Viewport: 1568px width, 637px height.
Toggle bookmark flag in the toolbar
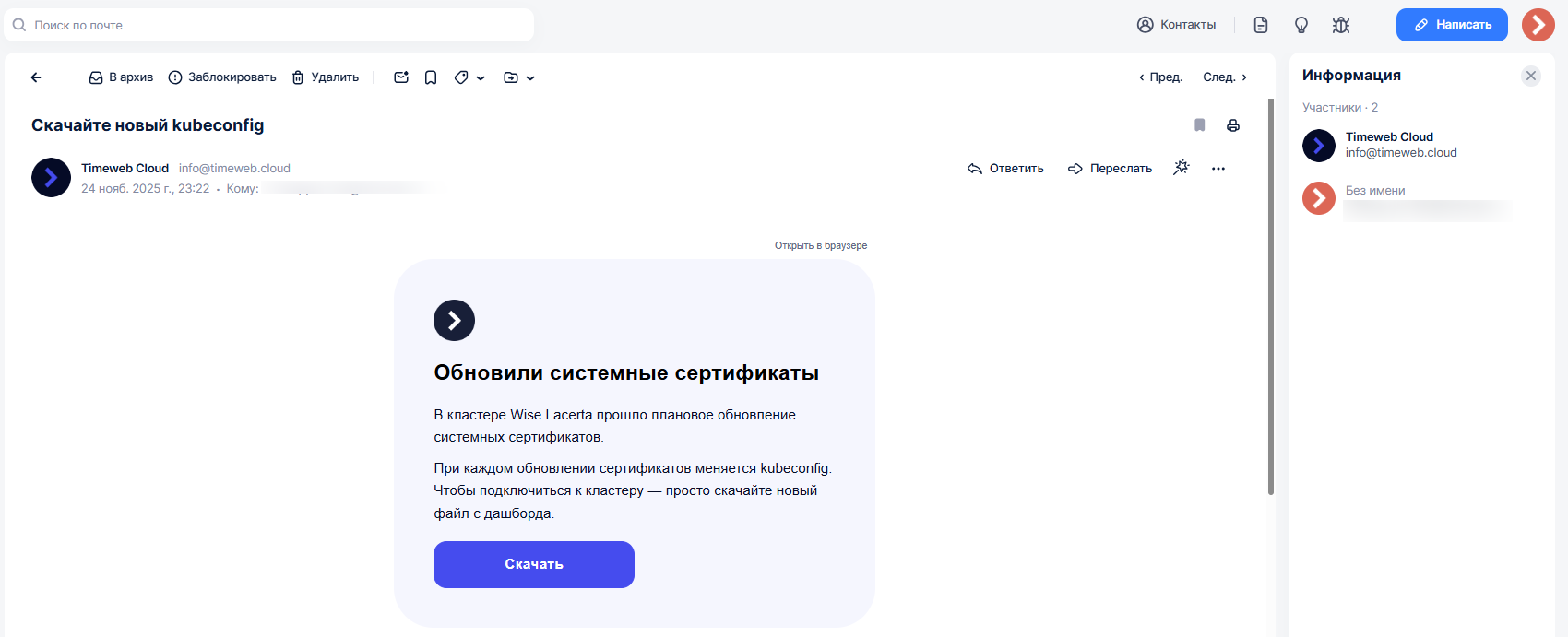431,77
